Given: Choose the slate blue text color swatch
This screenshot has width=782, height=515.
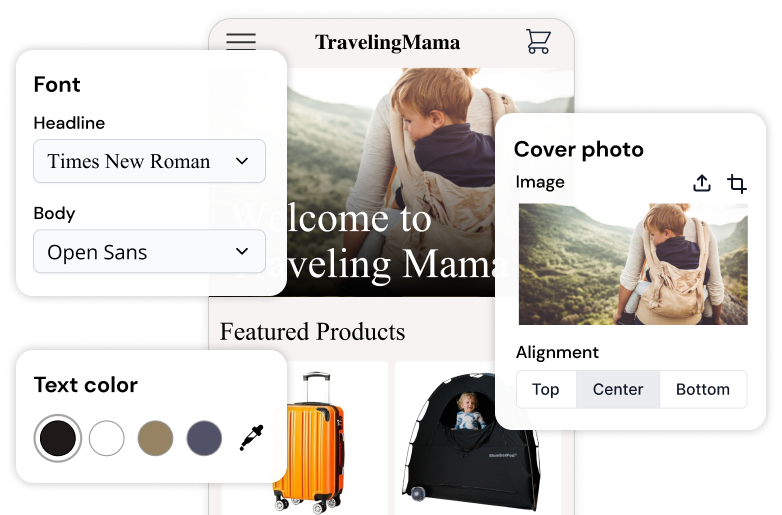Looking at the screenshot, I should coord(204,438).
